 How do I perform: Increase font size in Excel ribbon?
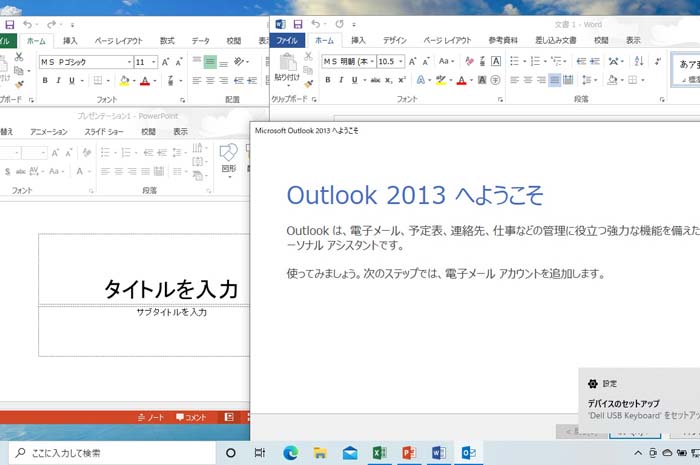click(x=165, y=62)
